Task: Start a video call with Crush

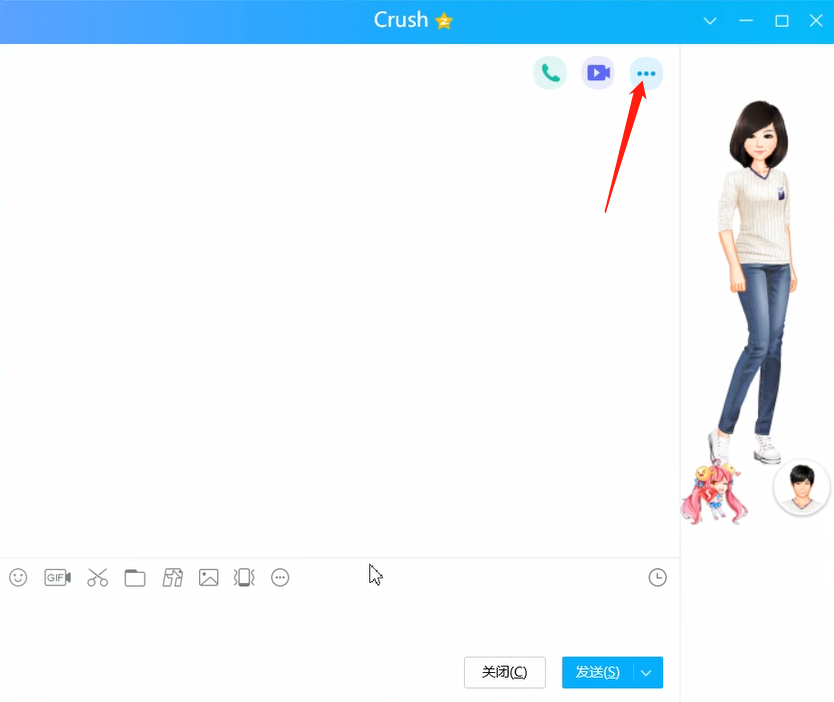Action: point(598,73)
